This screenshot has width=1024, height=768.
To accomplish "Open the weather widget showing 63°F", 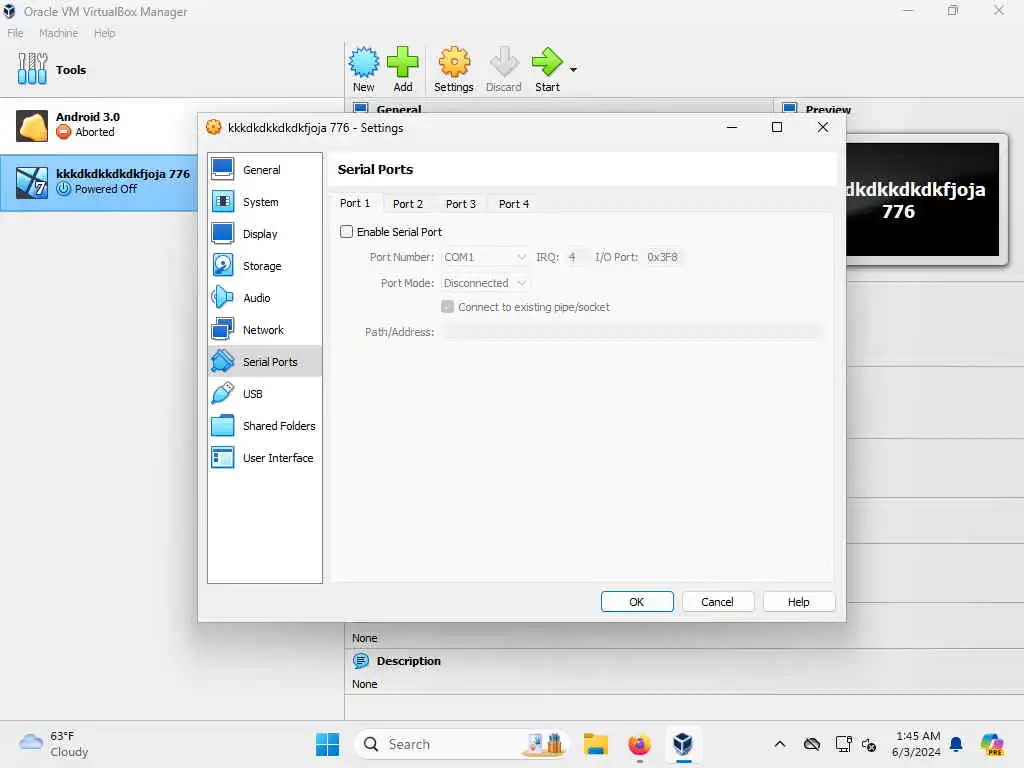I will coord(54,744).
